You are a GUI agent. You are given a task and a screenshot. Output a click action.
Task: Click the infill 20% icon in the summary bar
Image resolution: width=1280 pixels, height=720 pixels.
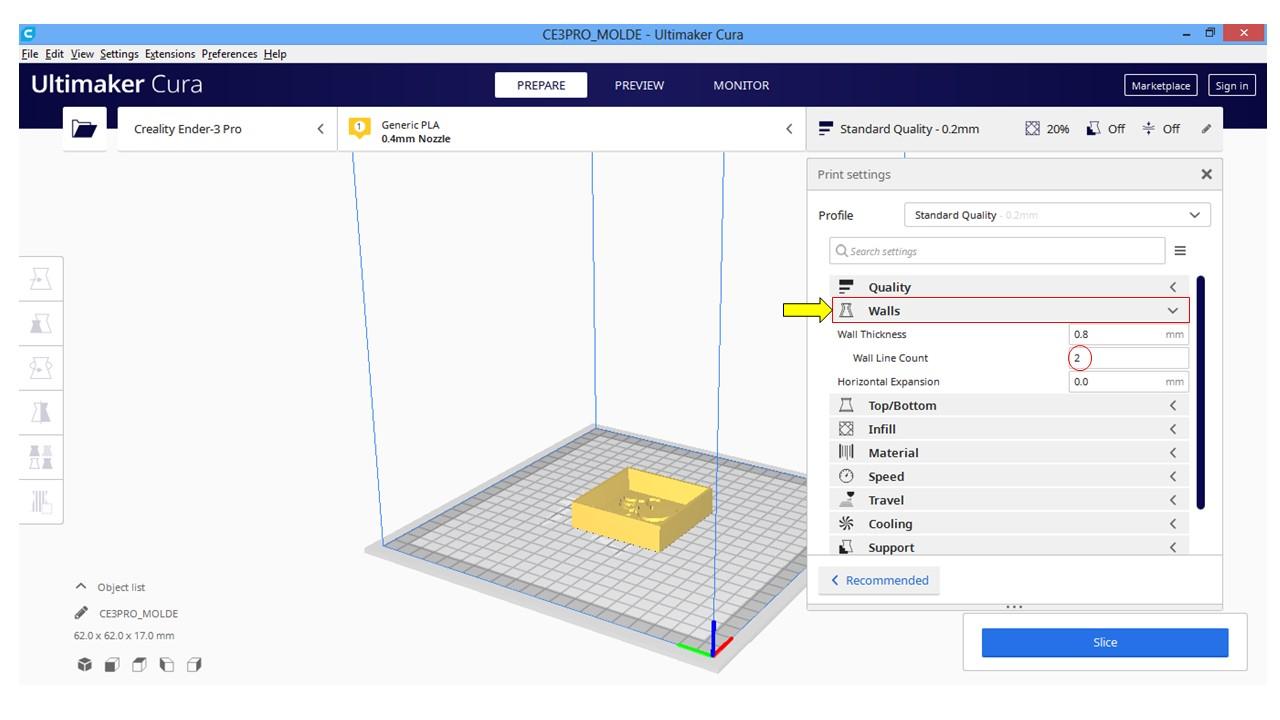click(x=1033, y=129)
